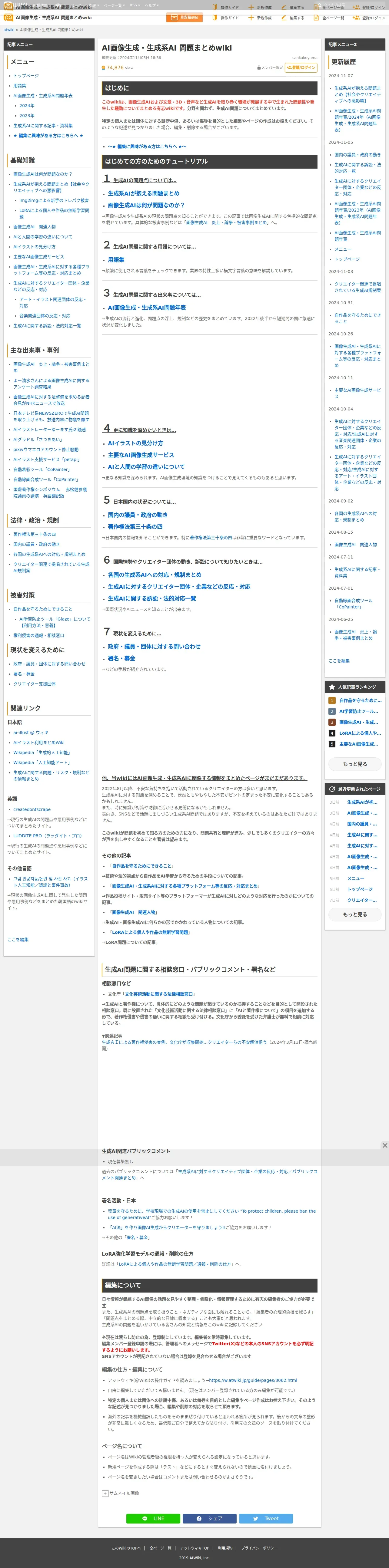
Task: Click the view counter icon beside 74,876
Action: [x=104, y=68]
